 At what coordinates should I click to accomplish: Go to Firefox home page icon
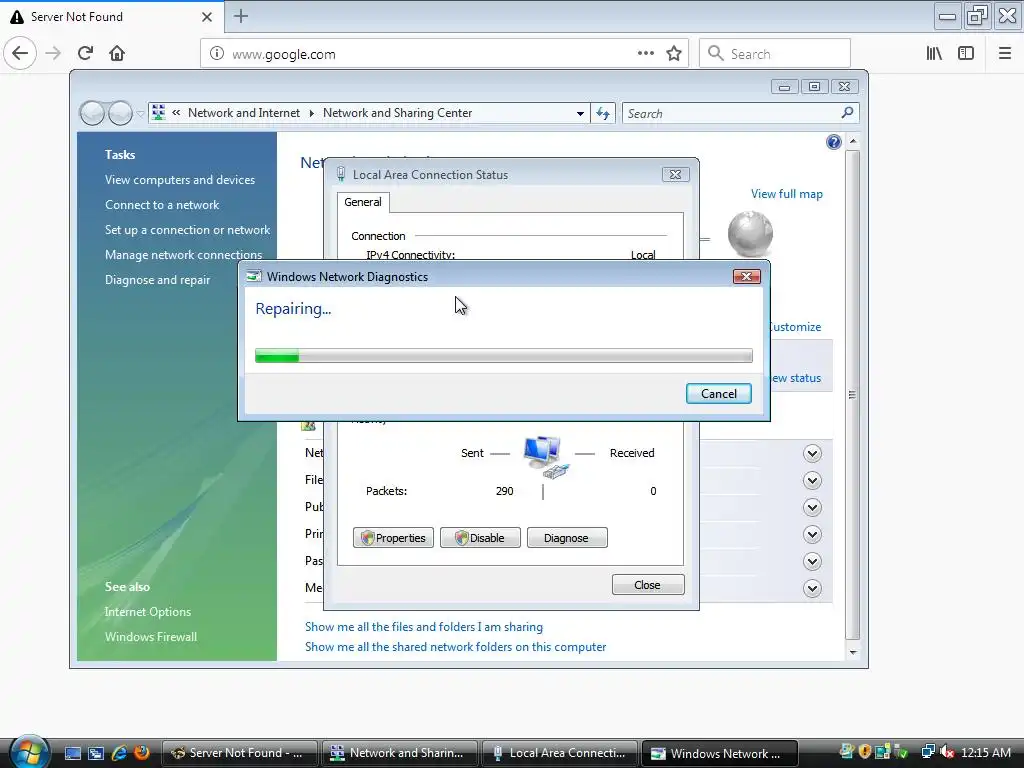[x=117, y=54]
